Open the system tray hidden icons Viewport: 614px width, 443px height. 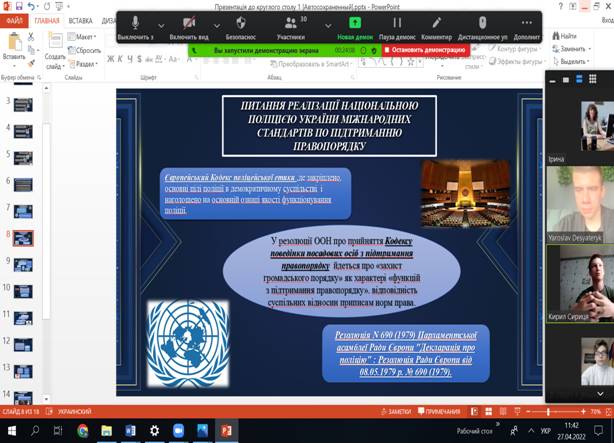point(531,430)
